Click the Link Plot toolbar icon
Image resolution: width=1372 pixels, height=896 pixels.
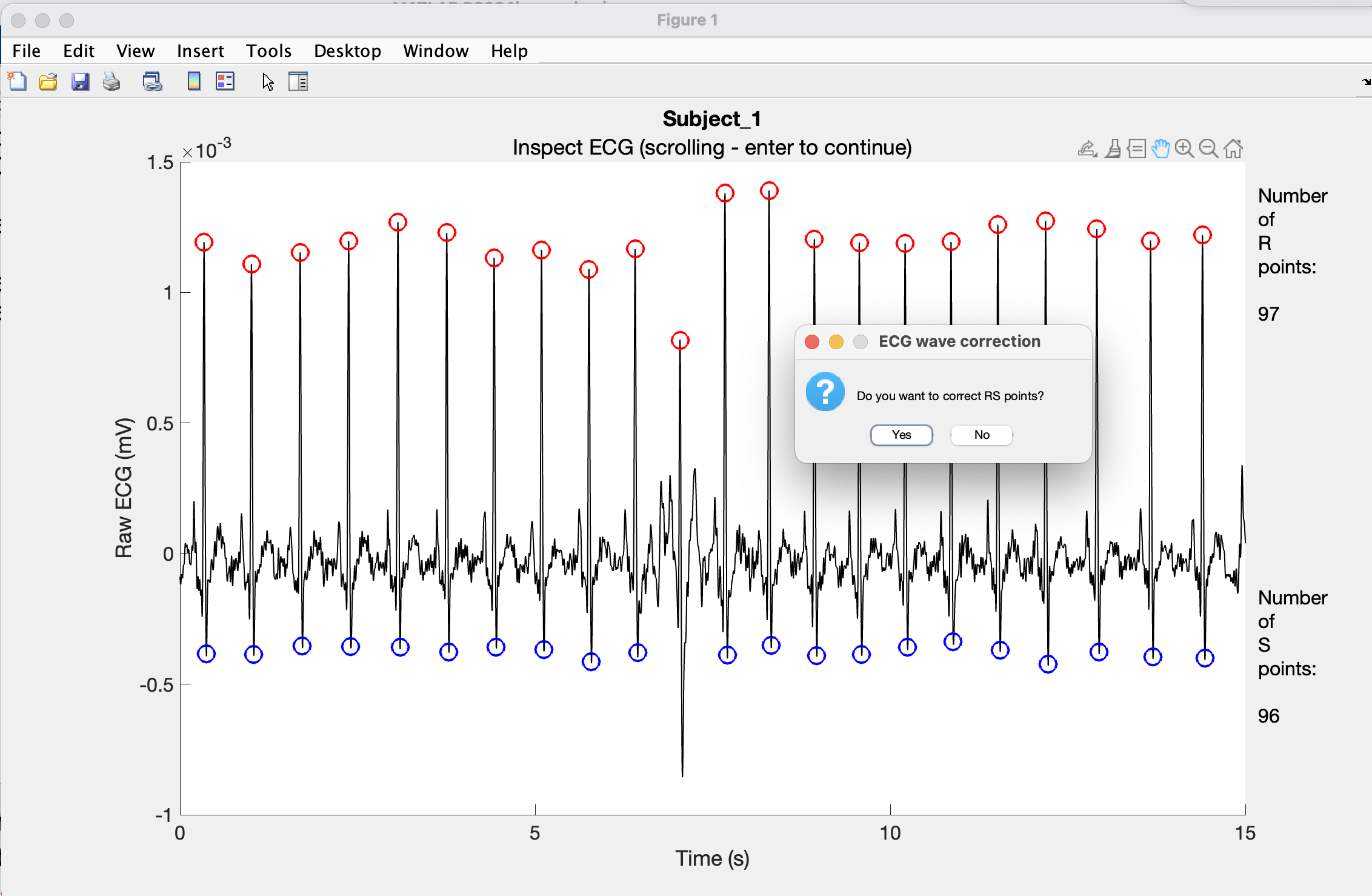[x=152, y=81]
